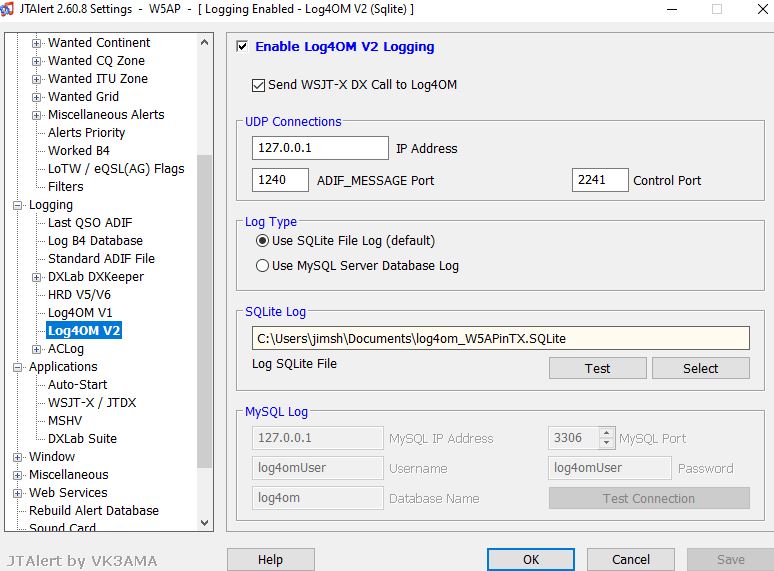Image resolution: width=774 pixels, height=571 pixels.
Task: Click the Select SQLite file button
Action: point(700,368)
